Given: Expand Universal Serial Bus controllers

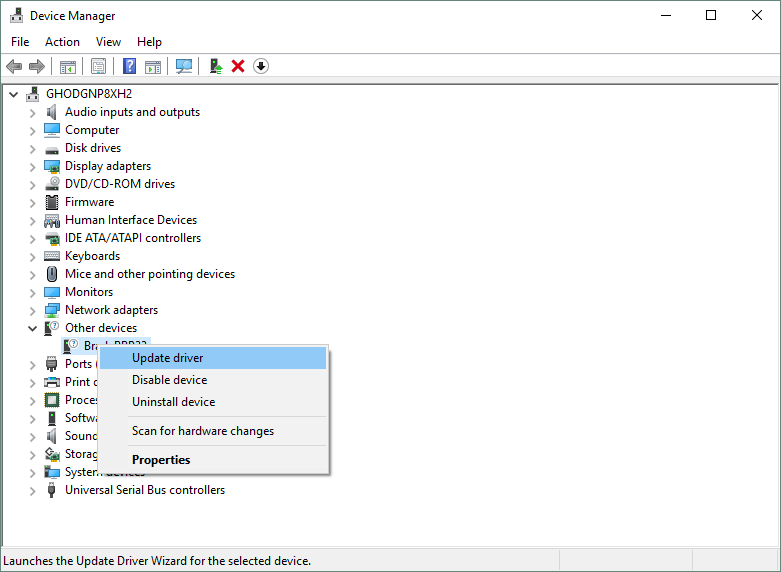Looking at the screenshot, I should (x=32, y=490).
